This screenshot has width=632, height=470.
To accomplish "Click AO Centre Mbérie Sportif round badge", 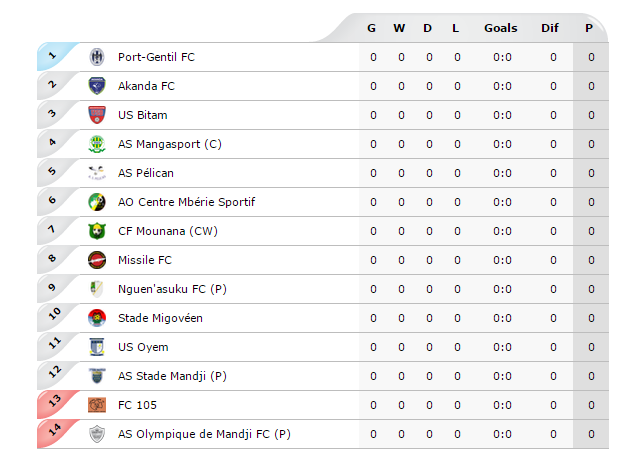I will [97, 202].
